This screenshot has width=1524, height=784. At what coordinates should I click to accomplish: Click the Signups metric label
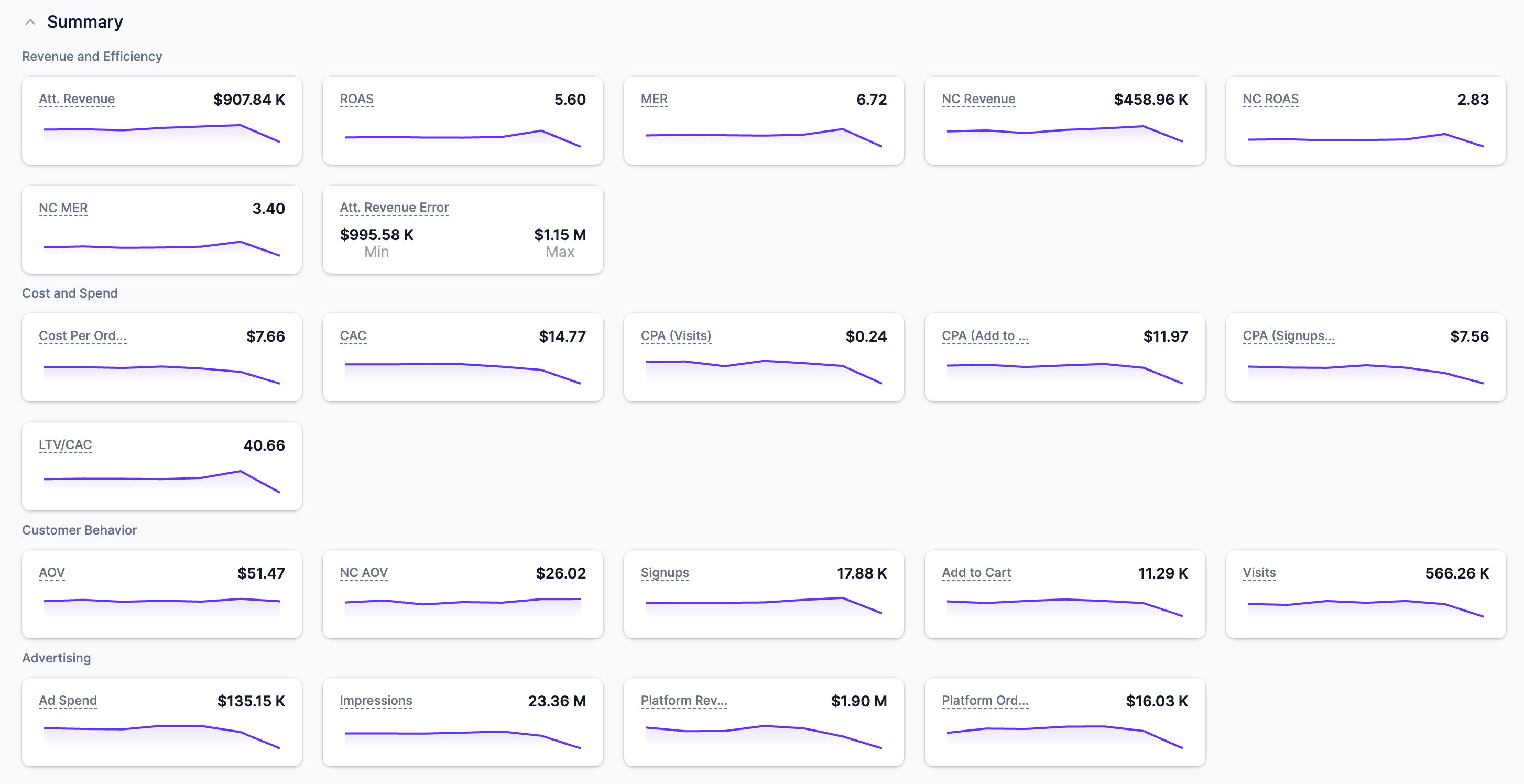[x=665, y=572]
